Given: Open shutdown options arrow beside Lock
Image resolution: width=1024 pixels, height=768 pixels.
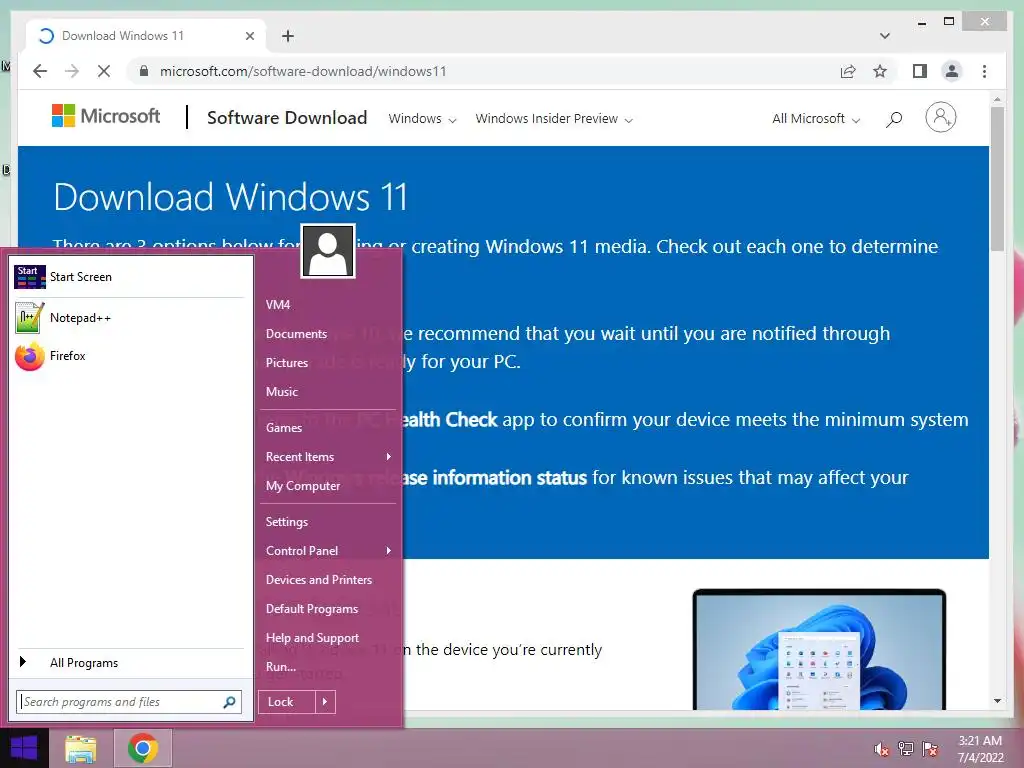Looking at the screenshot, I should (x=325, y=702).
